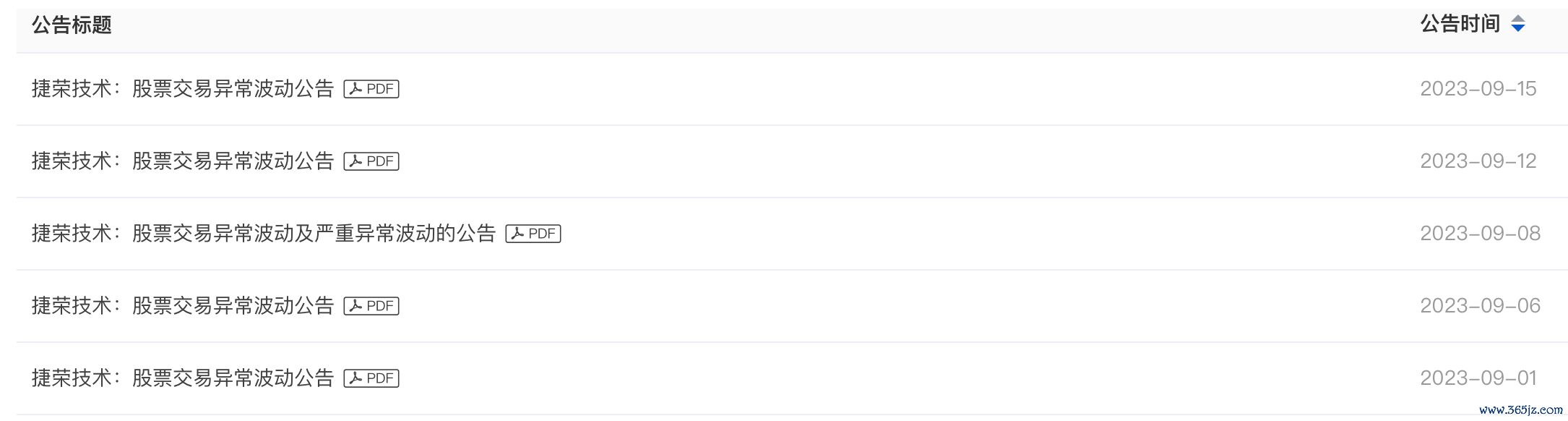Open first 捷荣技术 股票交易异常波动公告 link
This screenshot has height=421, width=1568.
tap(183, 89)
